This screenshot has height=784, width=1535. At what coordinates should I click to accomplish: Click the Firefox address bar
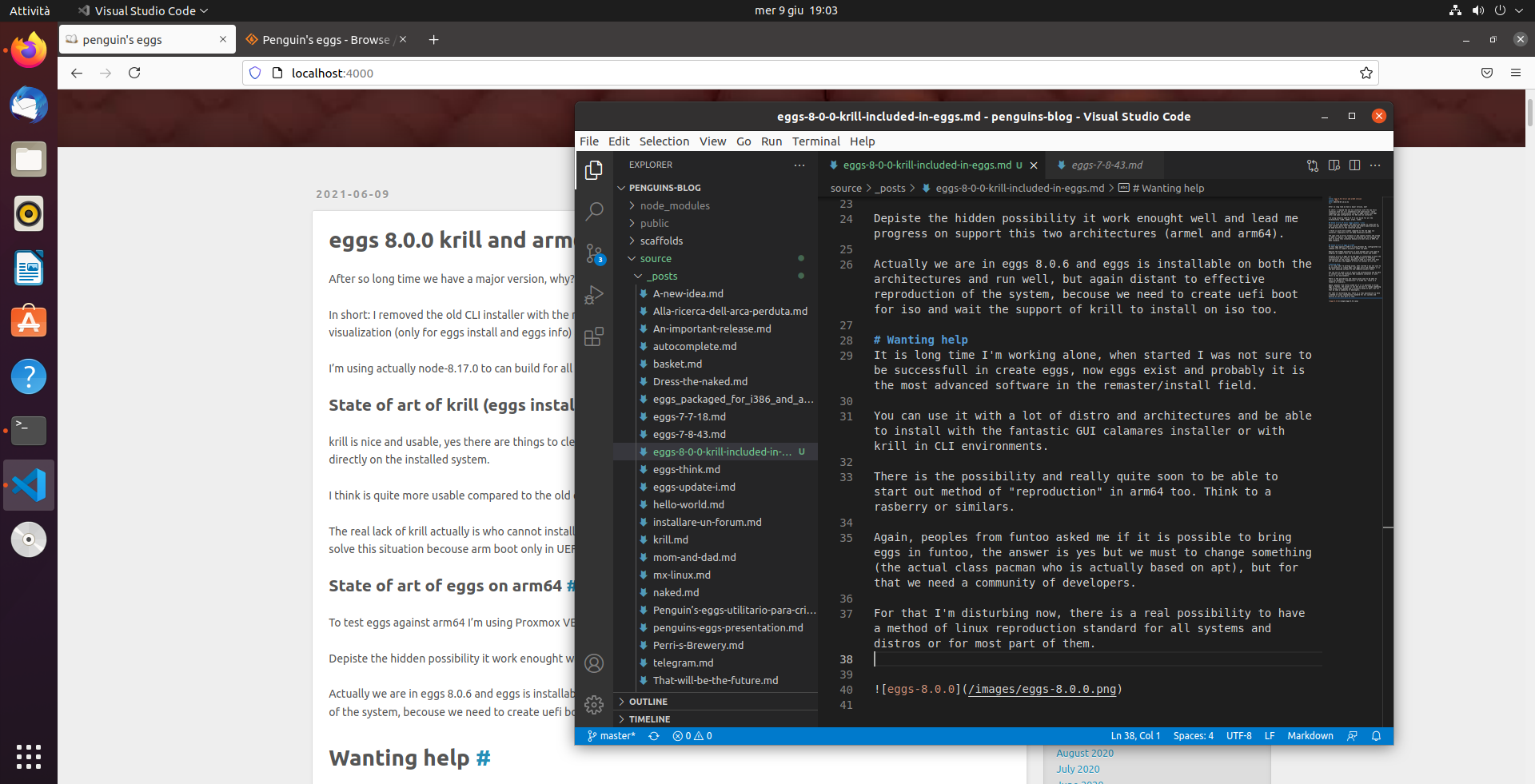(x=810, y=73)
